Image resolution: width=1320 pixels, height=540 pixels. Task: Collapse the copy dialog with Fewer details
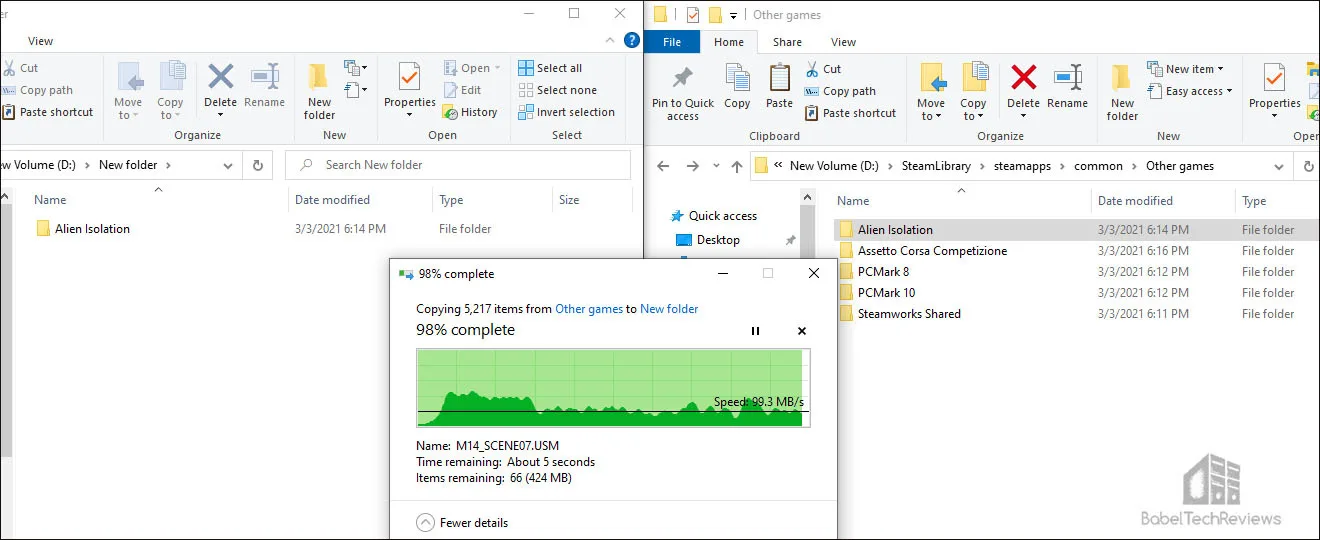pos(462,522)
